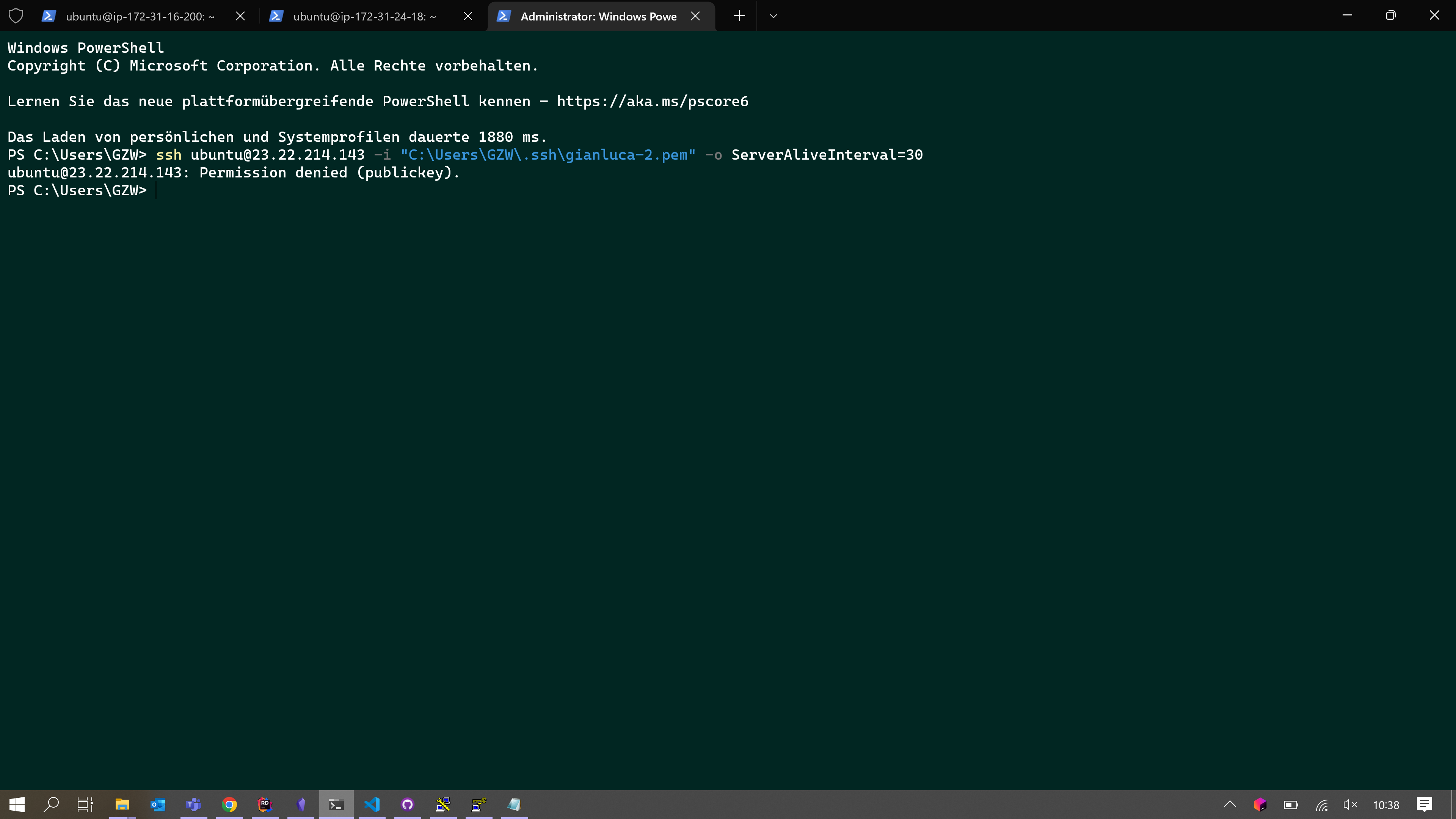Screen dimensions: 1456x819
Task: Open Outlook from the taskbar
Action: tap(158, 804)
